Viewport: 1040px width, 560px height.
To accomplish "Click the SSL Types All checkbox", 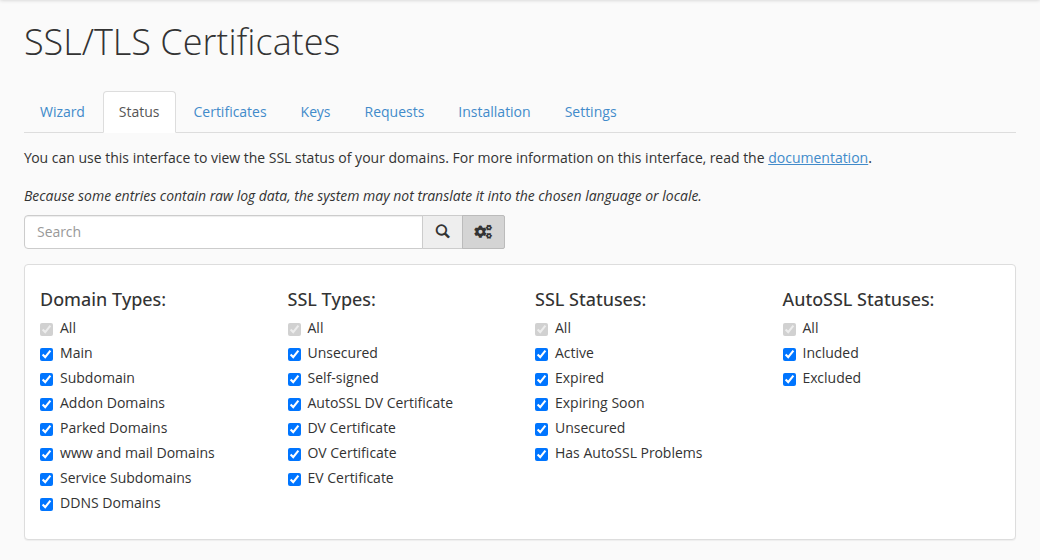I will (294, 329).
